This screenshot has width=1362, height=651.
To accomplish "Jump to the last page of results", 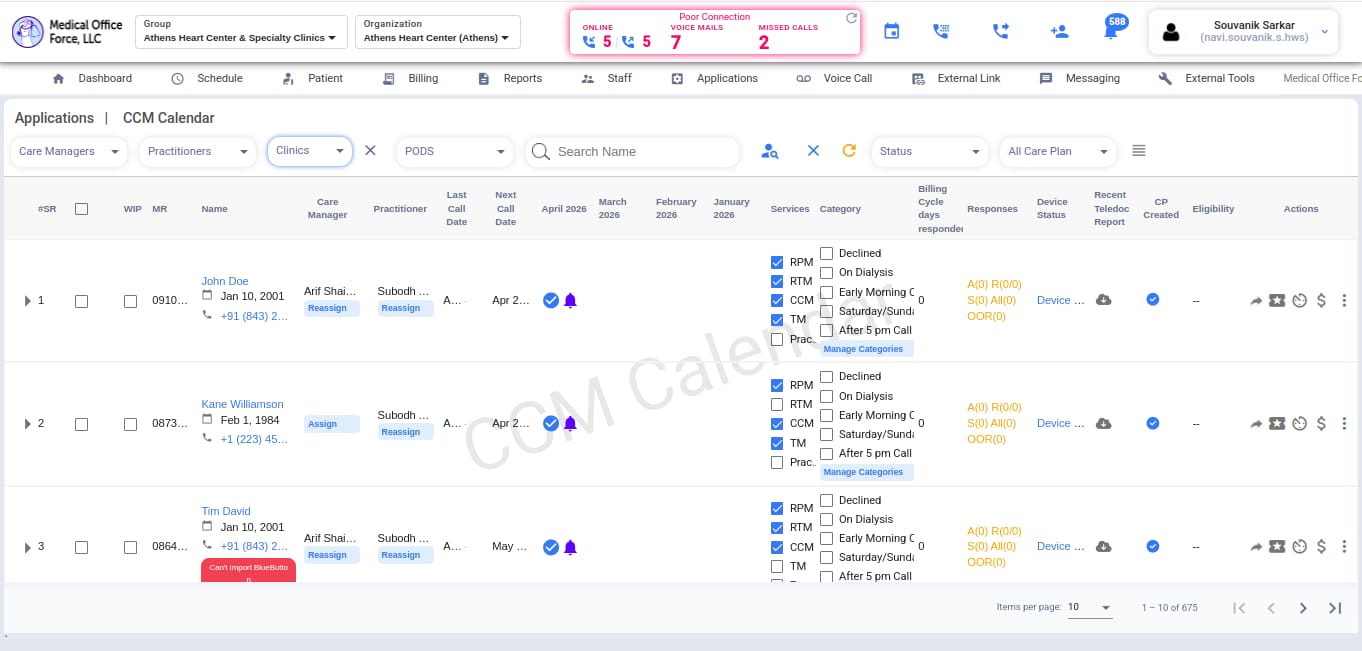I will (x=1335, y=608).
